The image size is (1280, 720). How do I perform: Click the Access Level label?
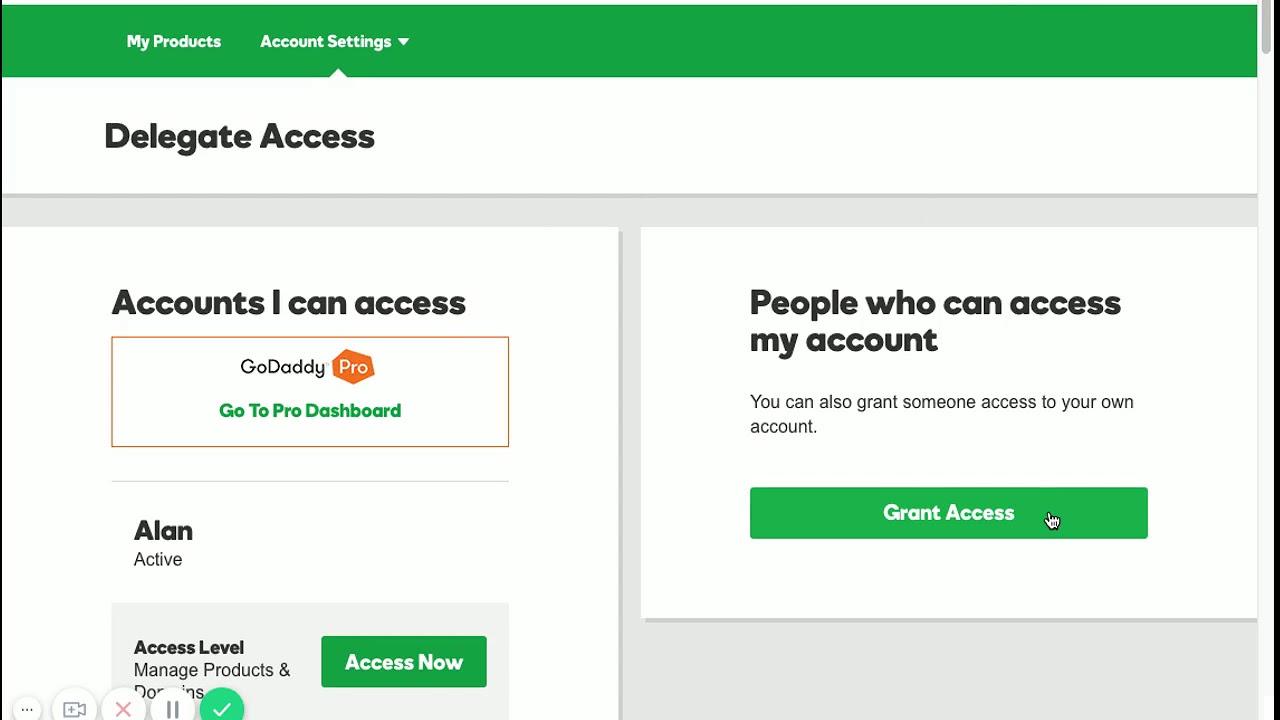(x=189, y=648)
